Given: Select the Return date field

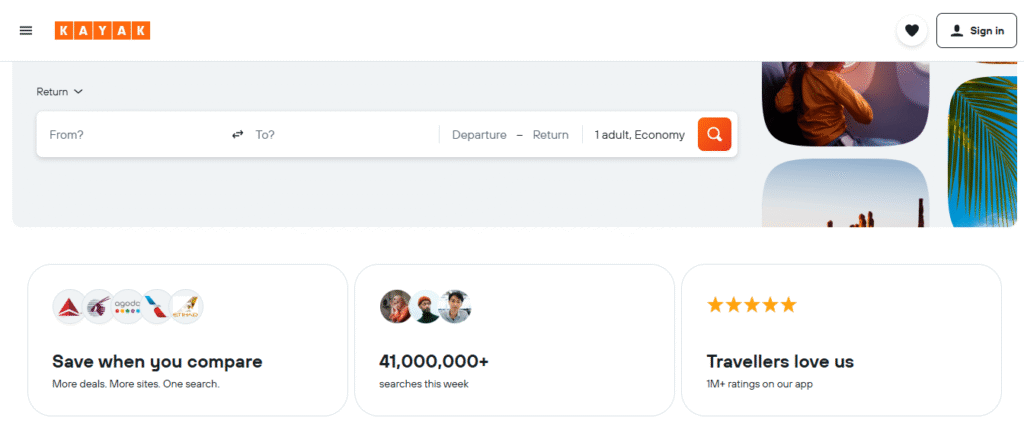Looking at the screenshot, I should 550,135.
